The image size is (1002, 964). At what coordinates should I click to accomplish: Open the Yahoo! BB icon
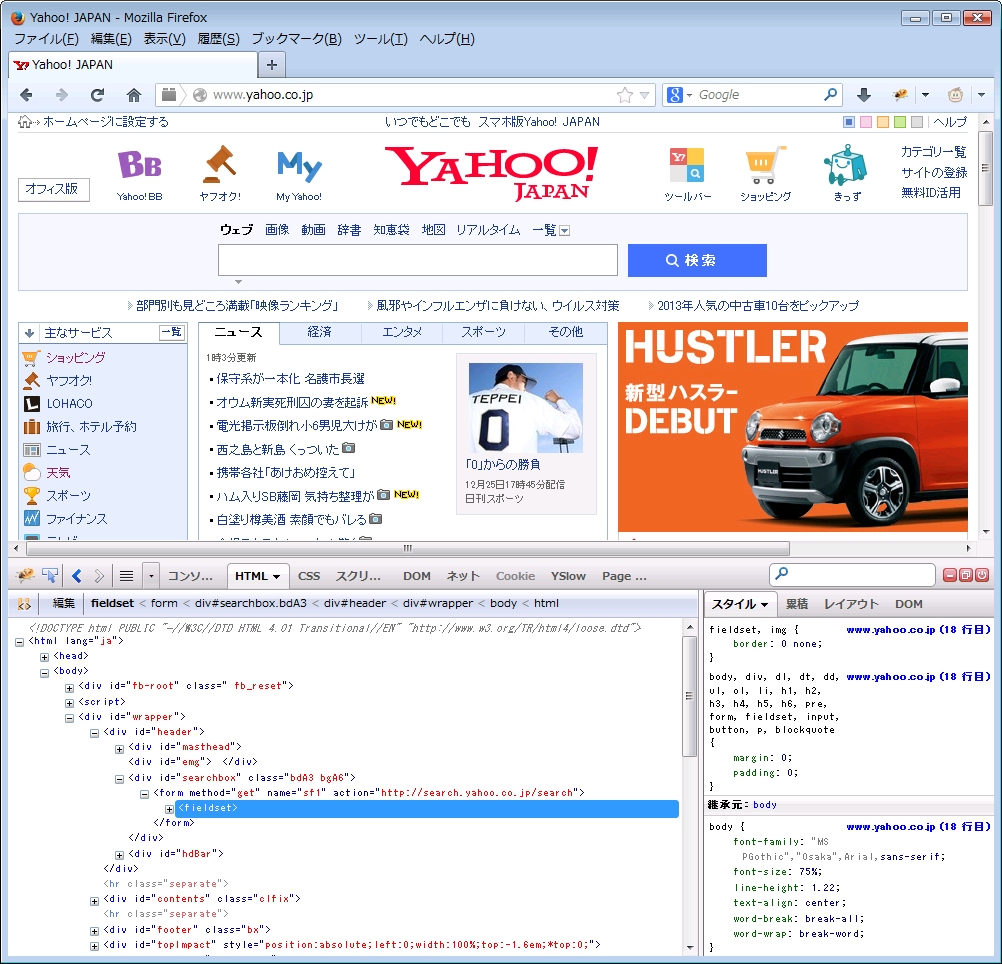[x=139, y=165]
